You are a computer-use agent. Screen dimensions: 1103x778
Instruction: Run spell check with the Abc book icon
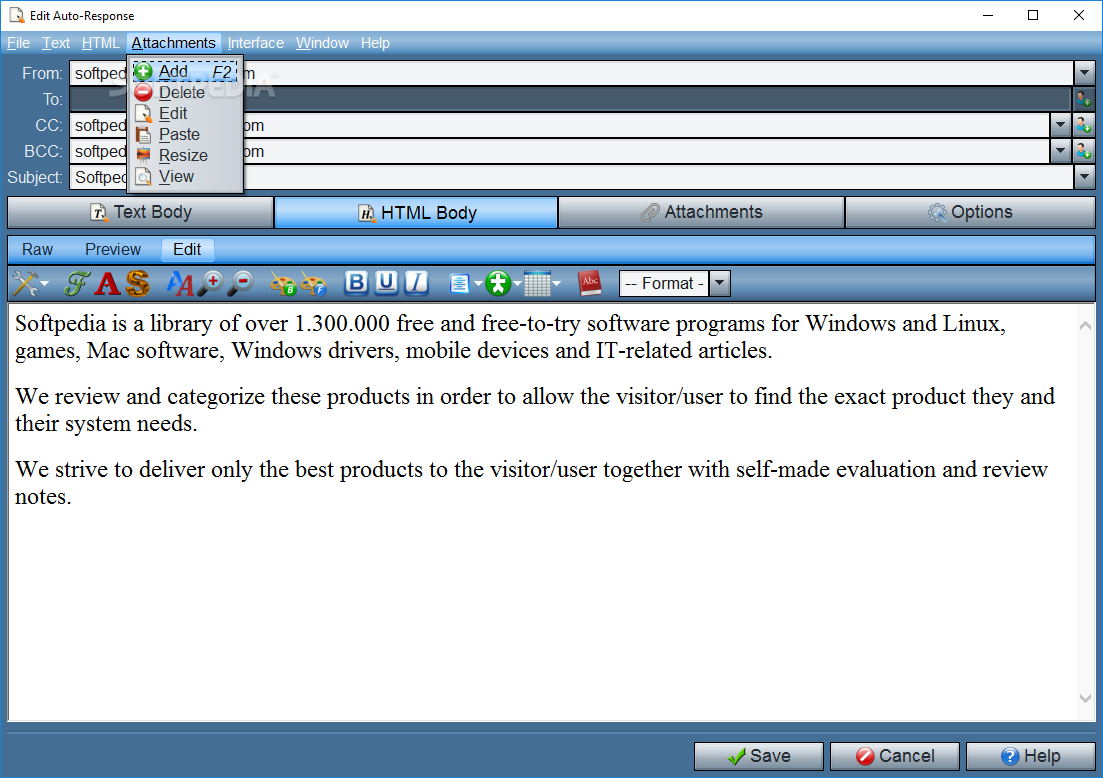[x=589, y=283]
